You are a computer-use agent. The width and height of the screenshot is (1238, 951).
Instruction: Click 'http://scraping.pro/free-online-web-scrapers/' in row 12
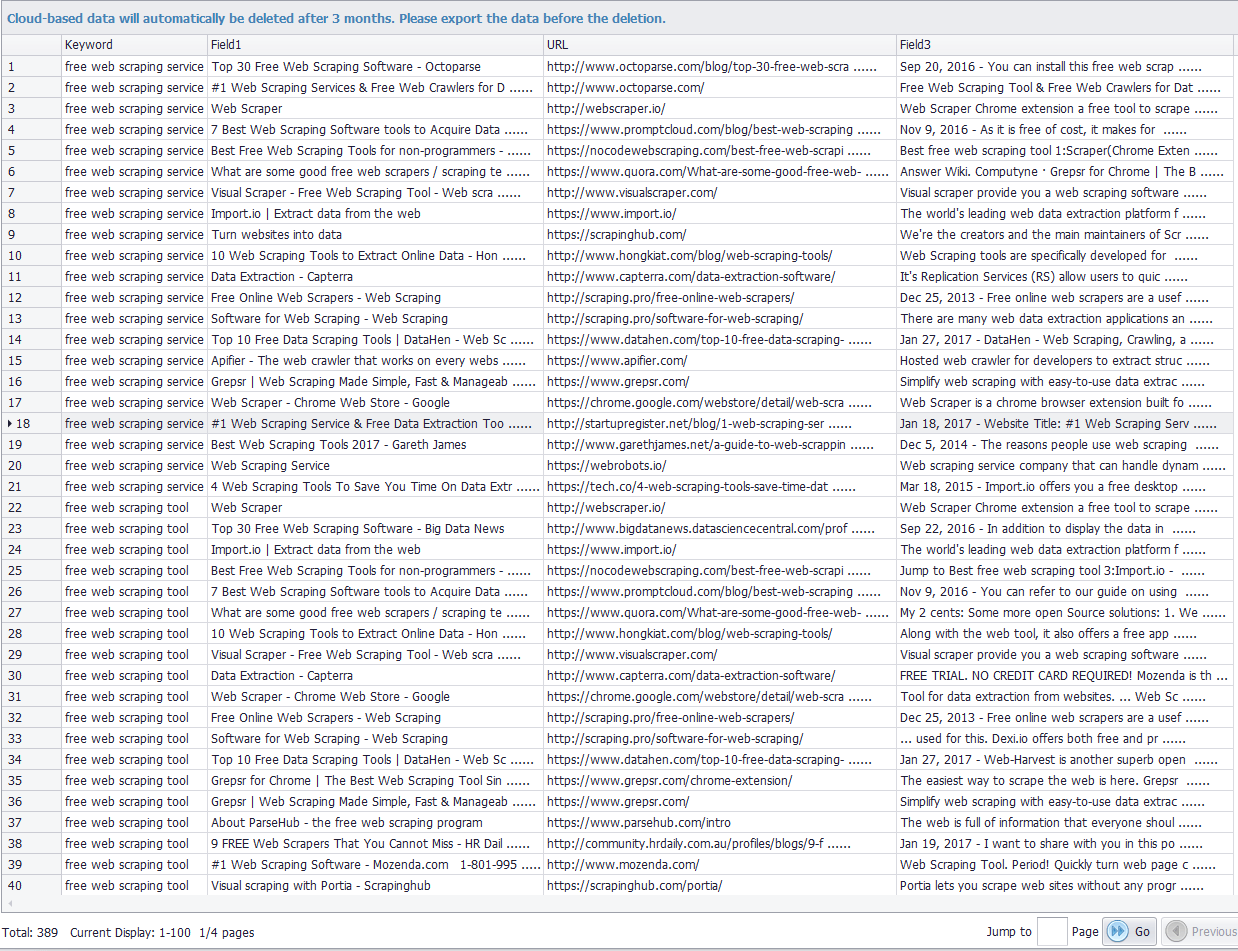point(720,298)
